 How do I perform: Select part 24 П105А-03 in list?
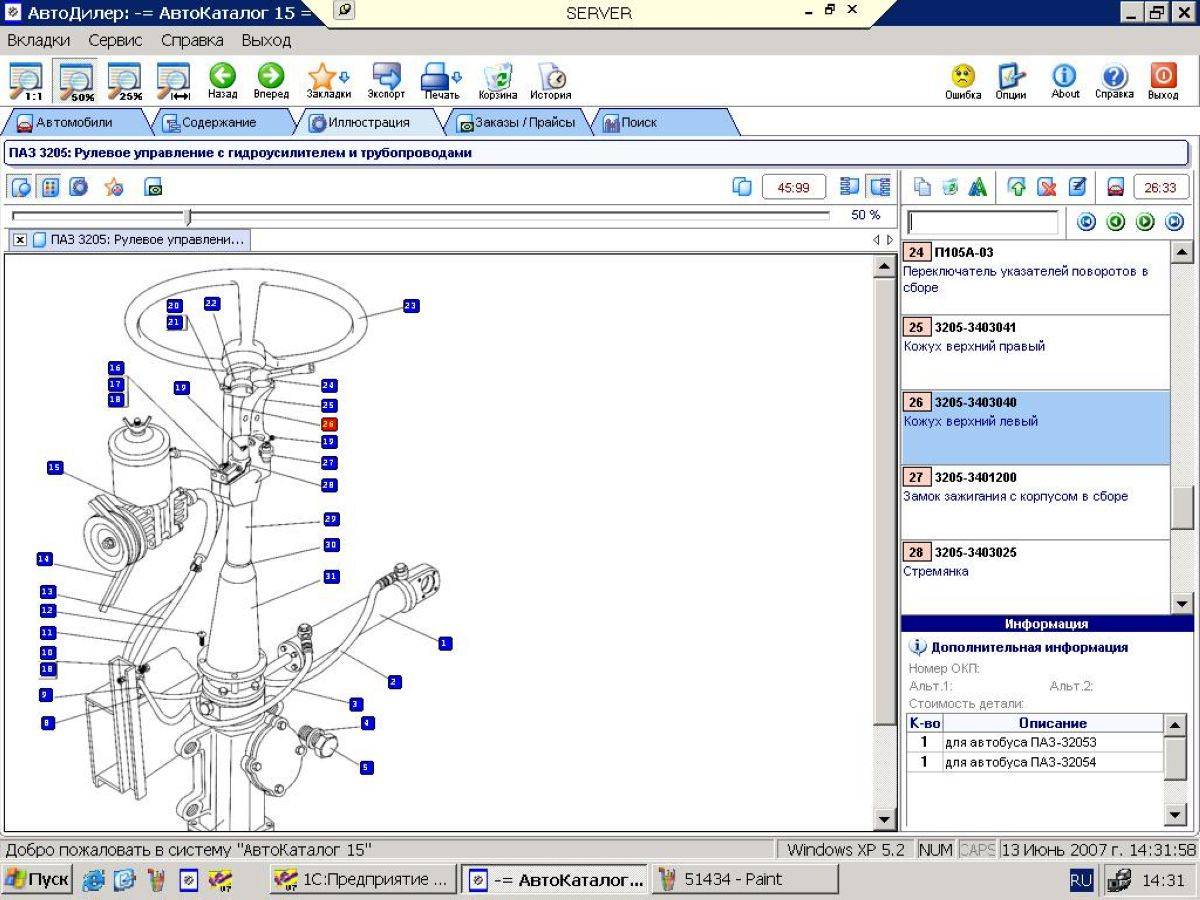pyautogui.click(x=1035, y=277)
